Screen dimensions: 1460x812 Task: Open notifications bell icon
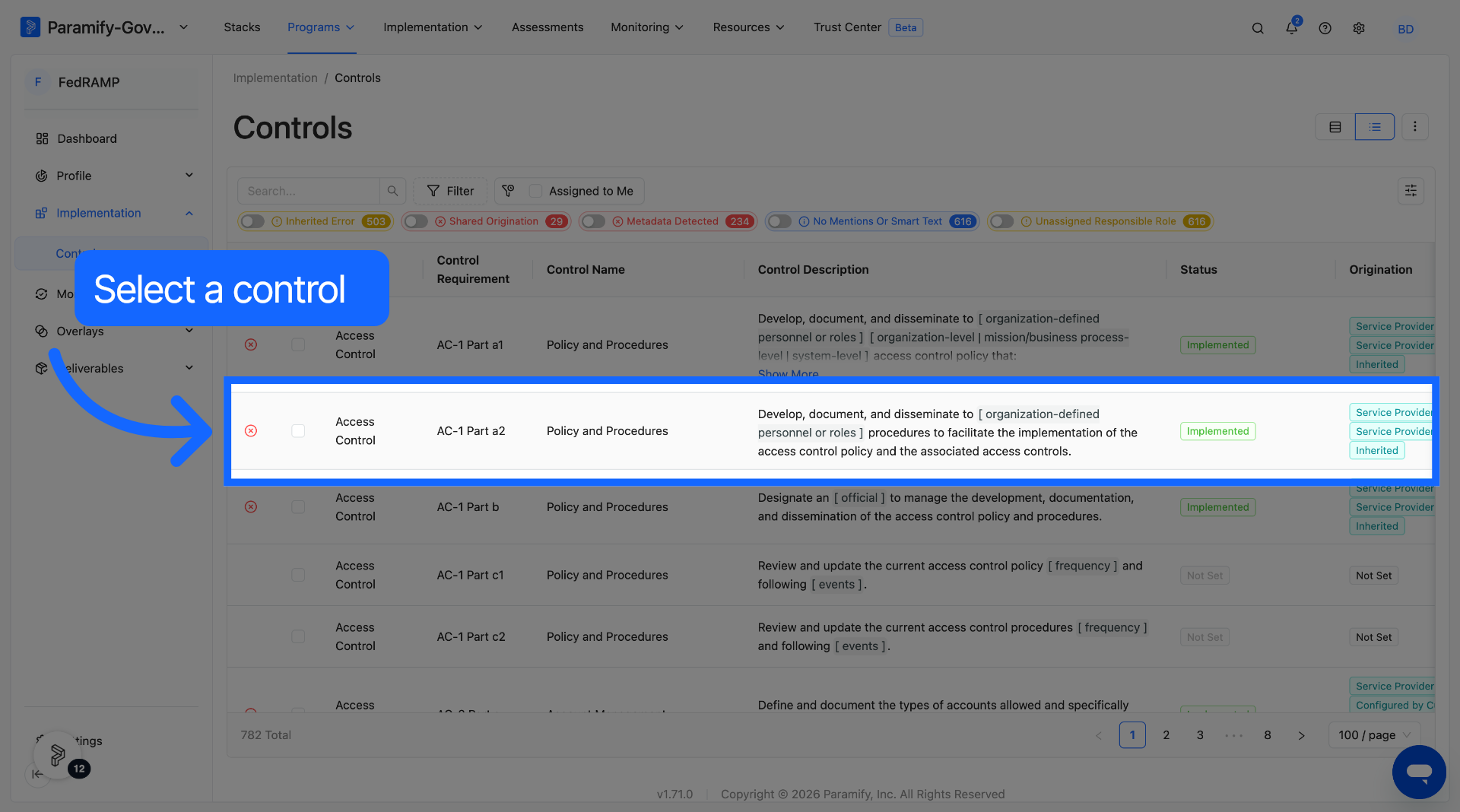[x=1291, y=27]
